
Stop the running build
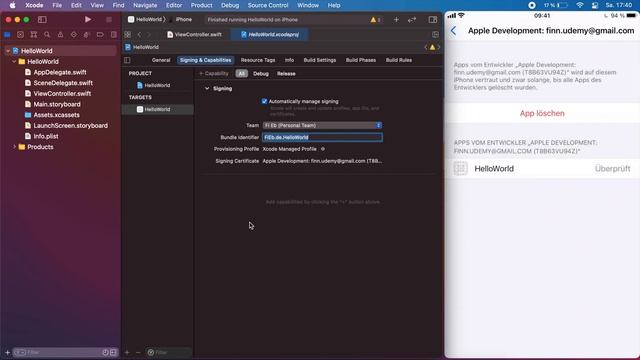[x=109, y=20]
